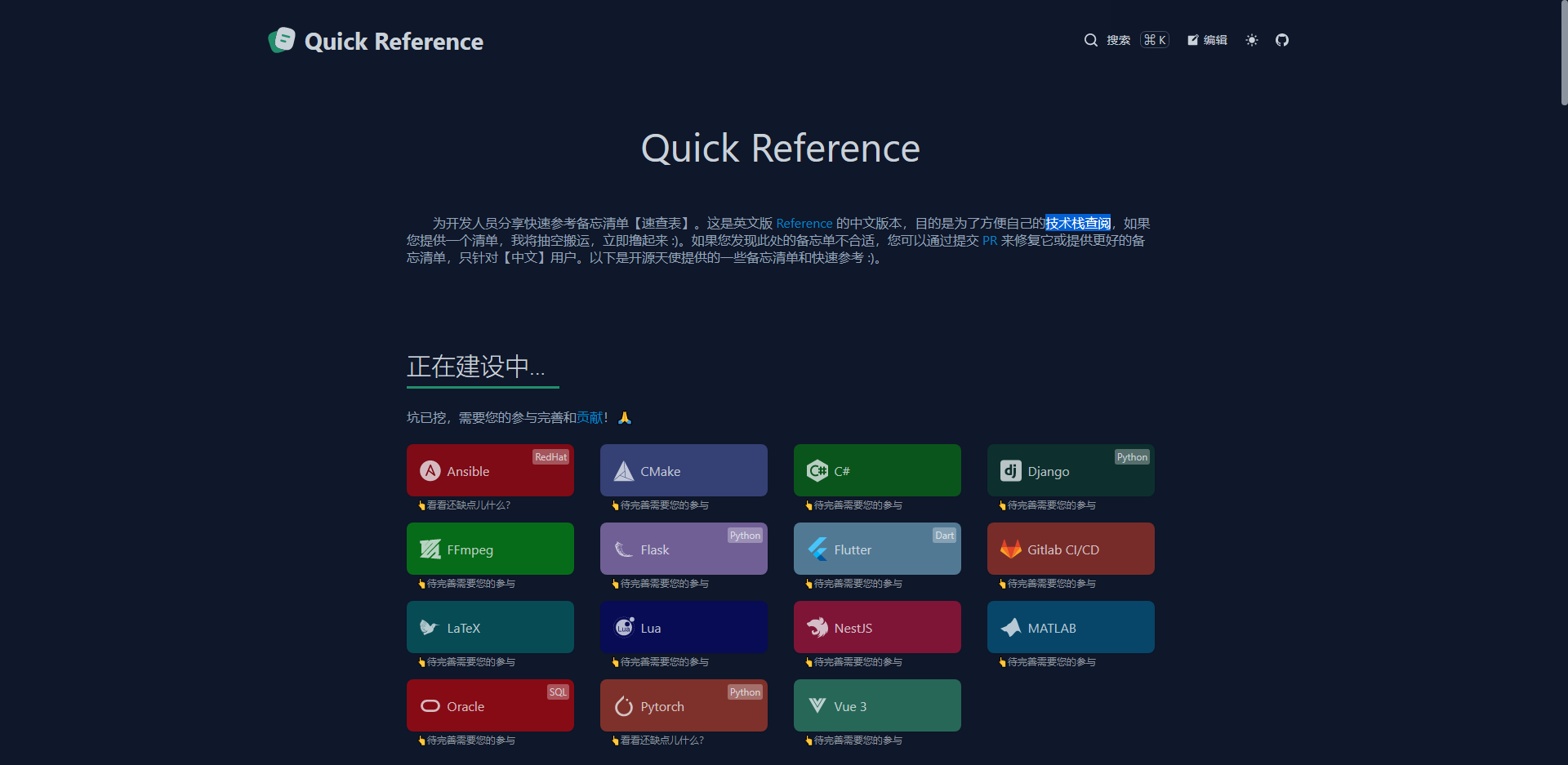The width and height of the screenshot is (1568, 765).
Task: Open the FFmpeg card
Action: point(490,549)
